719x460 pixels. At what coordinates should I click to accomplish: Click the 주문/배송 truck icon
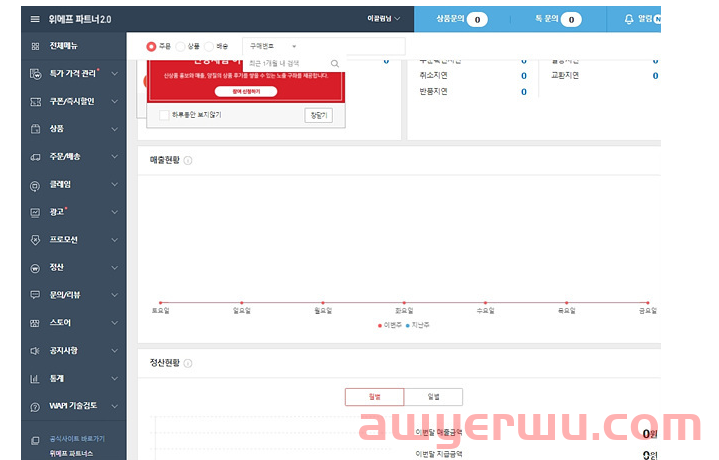[35, 157]
